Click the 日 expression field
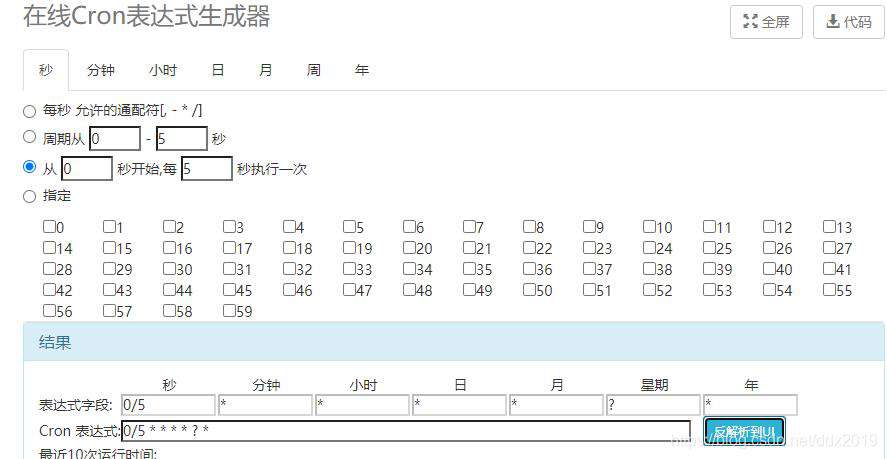 point(460,405)
